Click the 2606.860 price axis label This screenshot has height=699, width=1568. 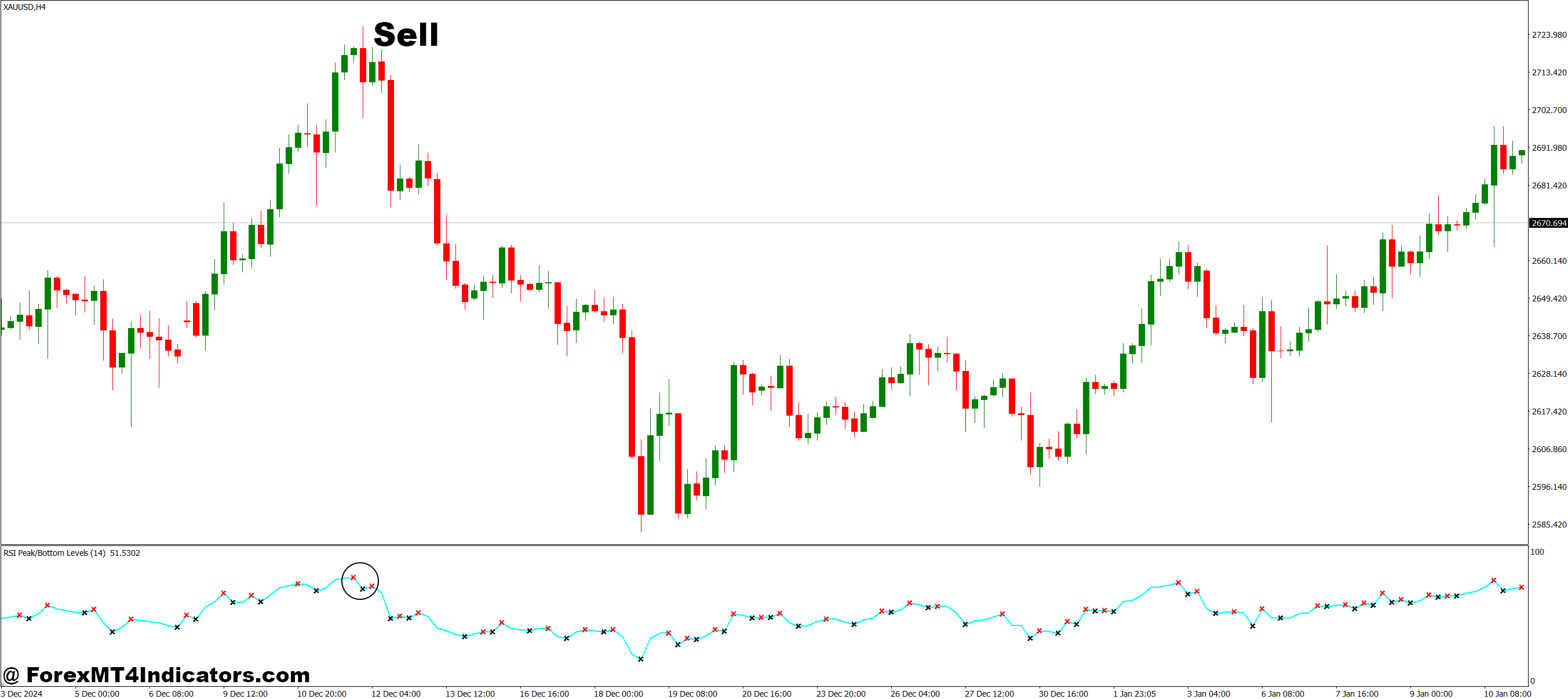point(1548,449)
